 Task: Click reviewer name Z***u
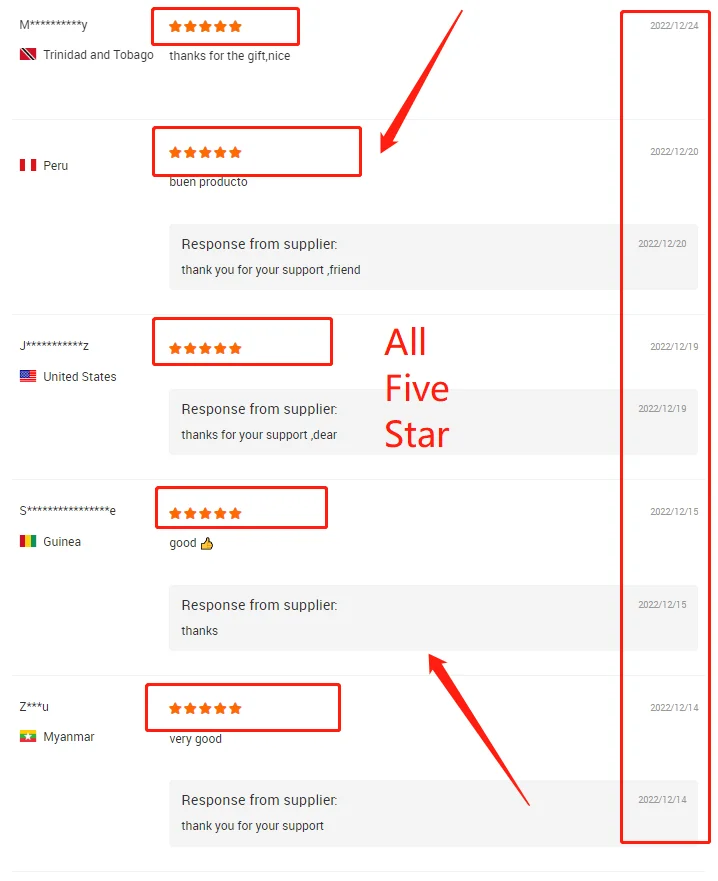[x=34, y=707]
